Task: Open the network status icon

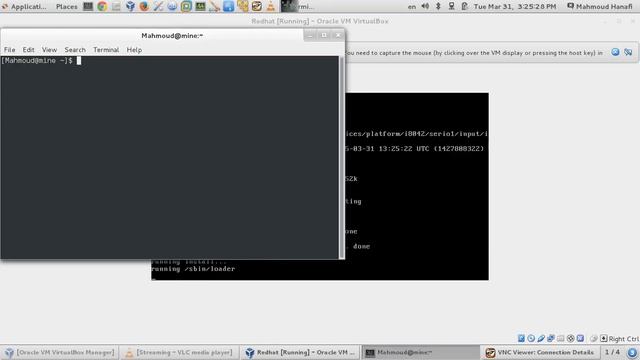Action: (x=451, y=6)
